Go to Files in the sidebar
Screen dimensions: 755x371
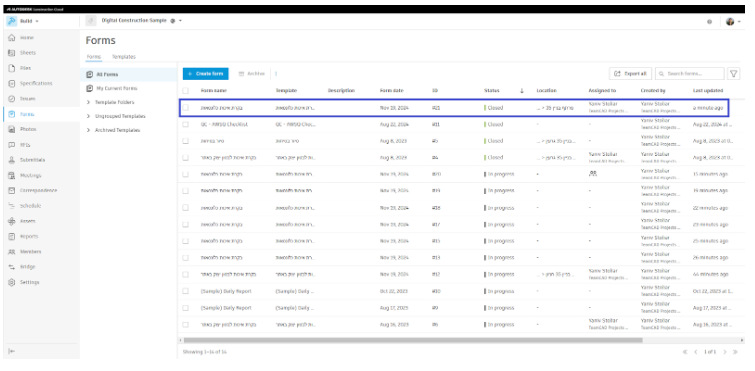pyautogui.click(x=25, y=68)
